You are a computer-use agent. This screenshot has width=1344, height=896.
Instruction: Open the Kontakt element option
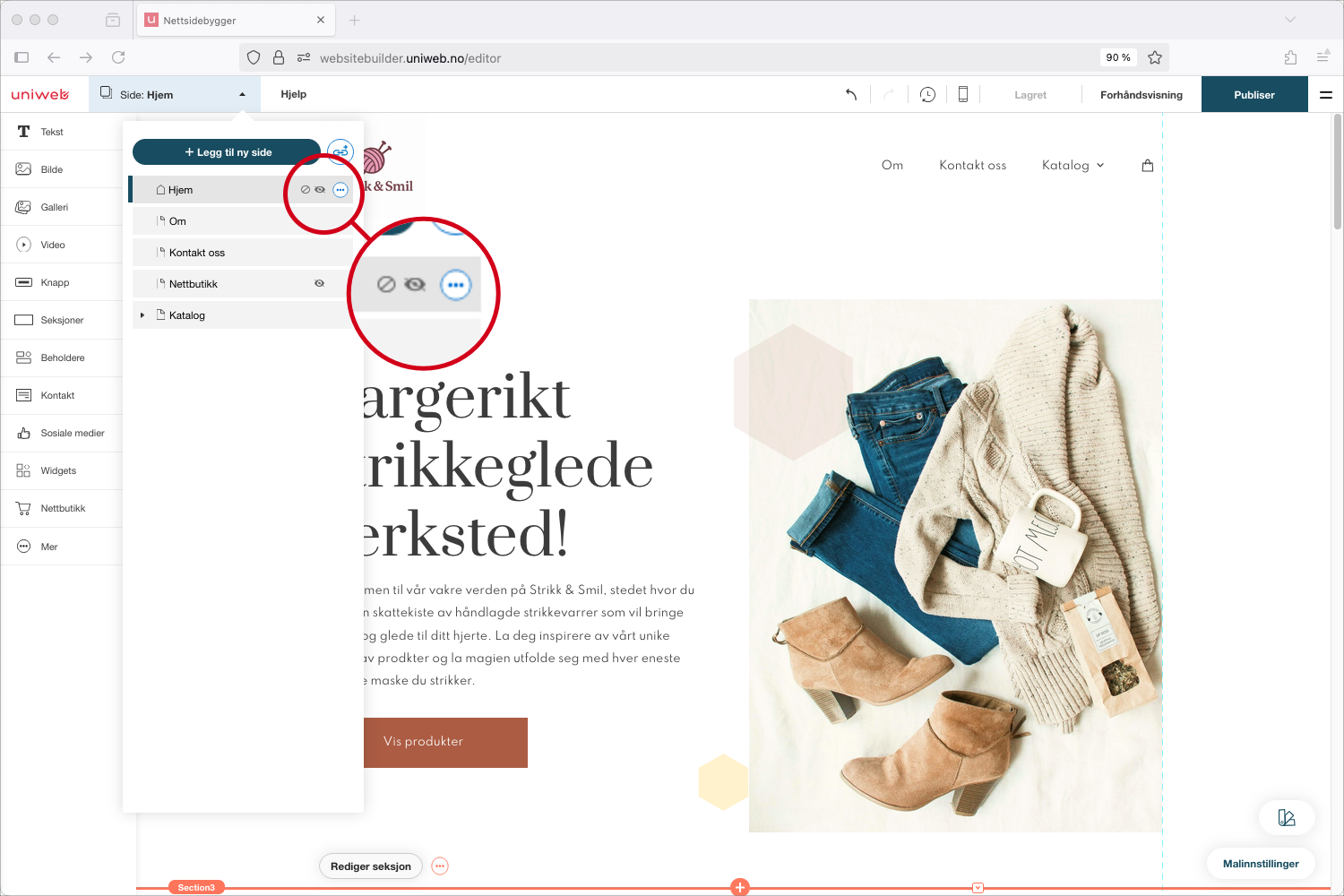pos(61,395)
